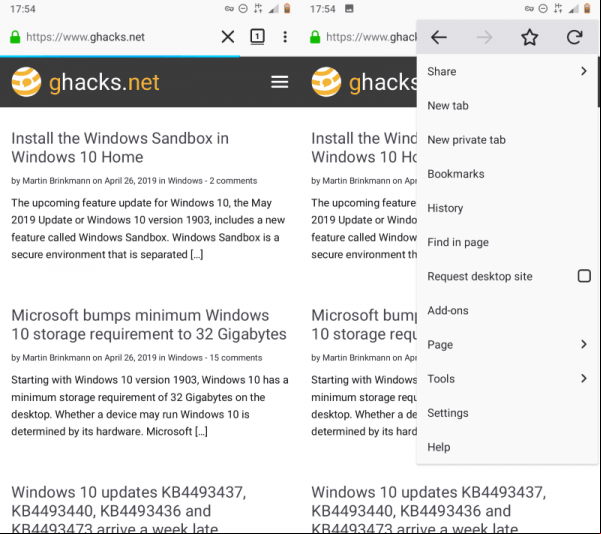Open the three-dot menu in left browser

pos(285,37)
